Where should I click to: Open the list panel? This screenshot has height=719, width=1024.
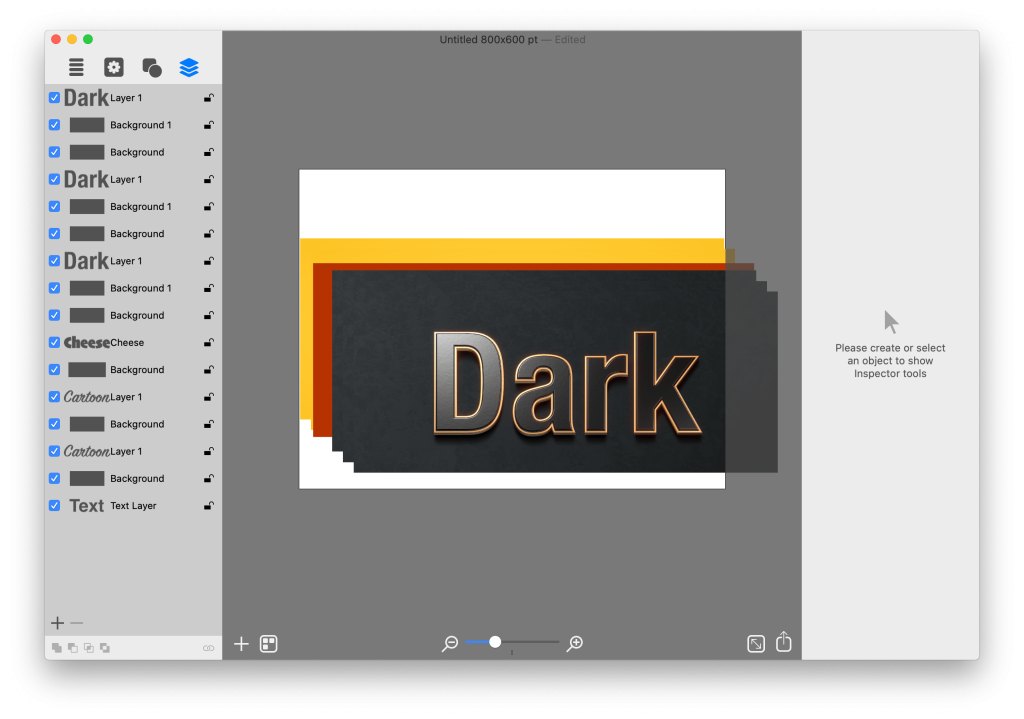(75, 67)
